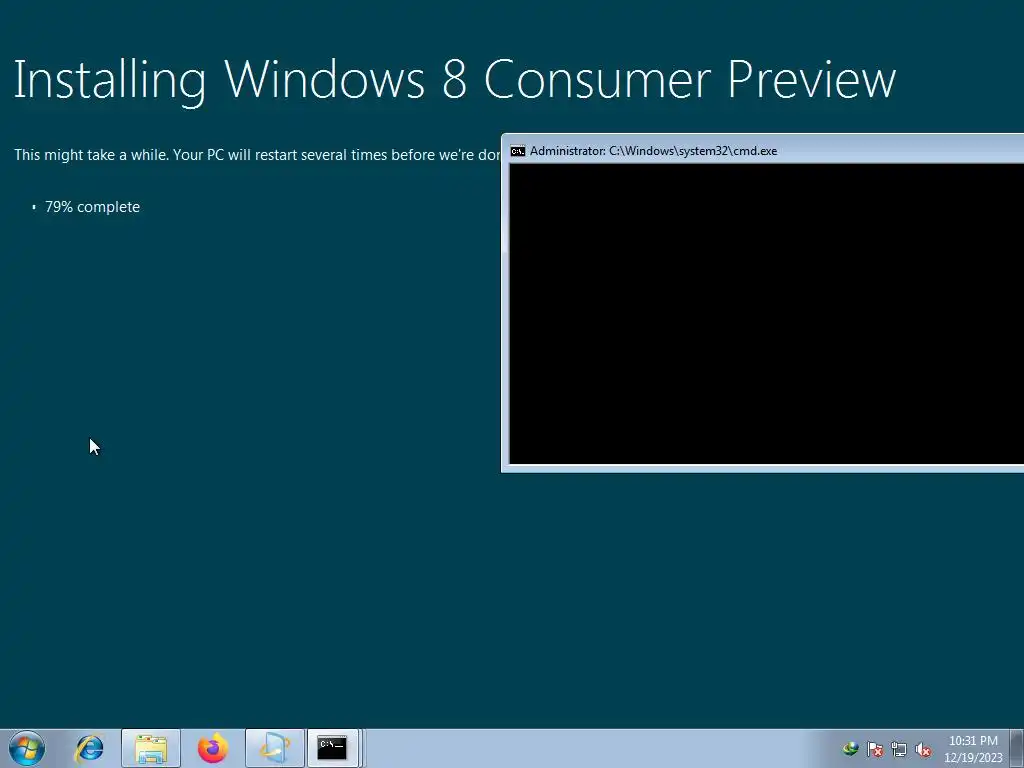The height and width of the screenshot is (768, 1024).
Task: Click the leftmost green system tray icon
Action: [850, 749]
